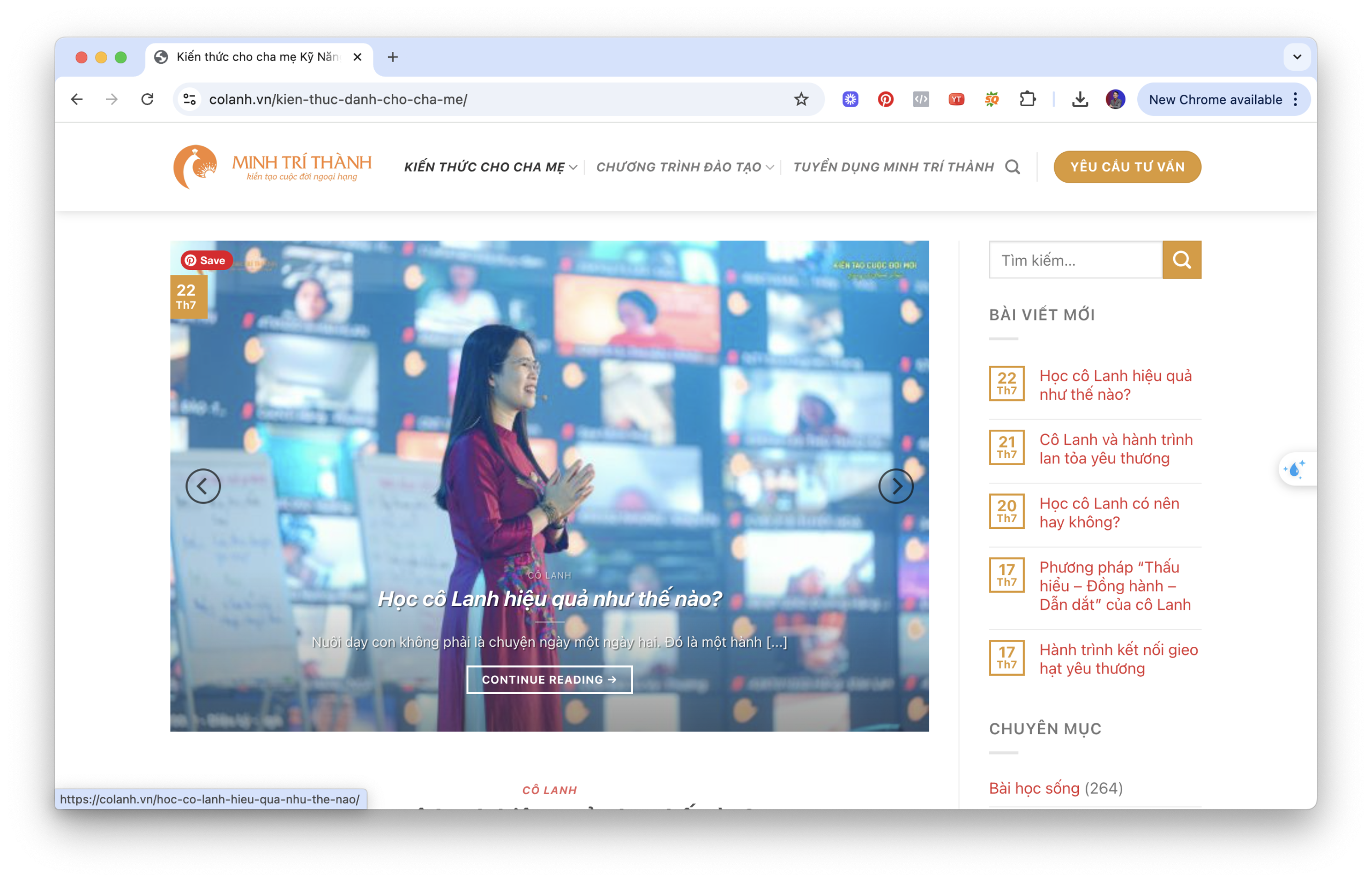Click Yêu cầu tư vấn button
The height and width of the screenshot is (882, 1372).
coord(1127,167)
